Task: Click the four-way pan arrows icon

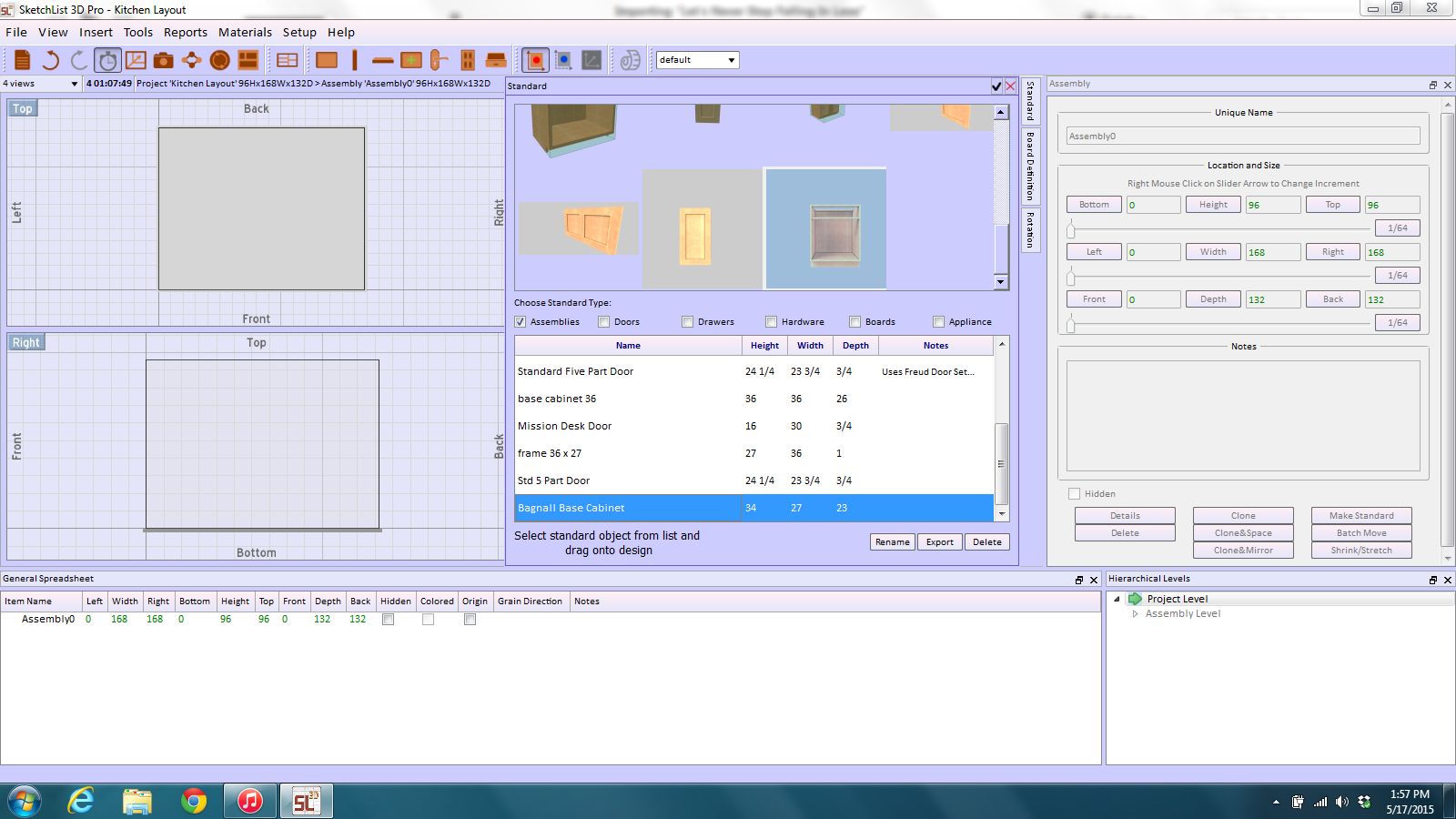Action: (191, 60)
